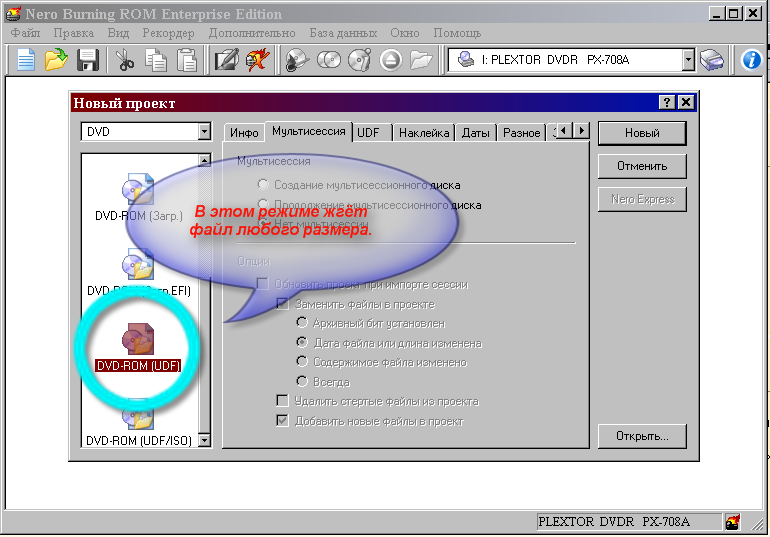The image size is (770, 537).
Task: Click the recorder drive icon beside combo box
Action: tap(712, 60)
